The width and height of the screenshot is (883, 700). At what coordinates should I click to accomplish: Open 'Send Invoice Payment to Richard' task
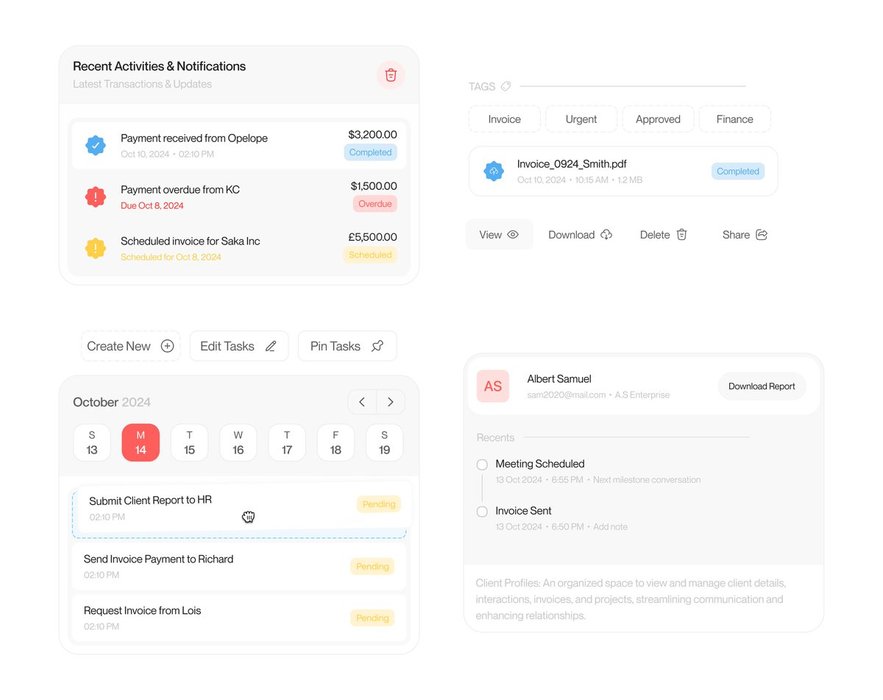coord(239,566)
